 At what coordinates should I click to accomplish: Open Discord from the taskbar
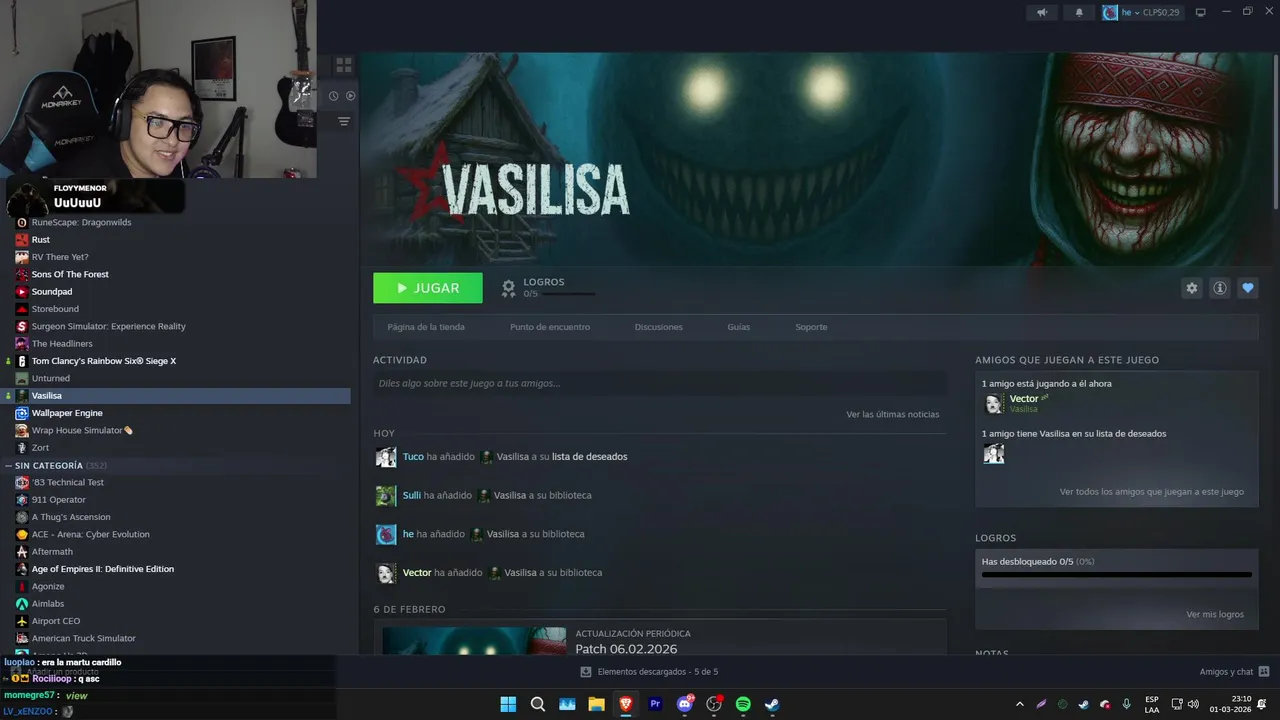[685, 704]
